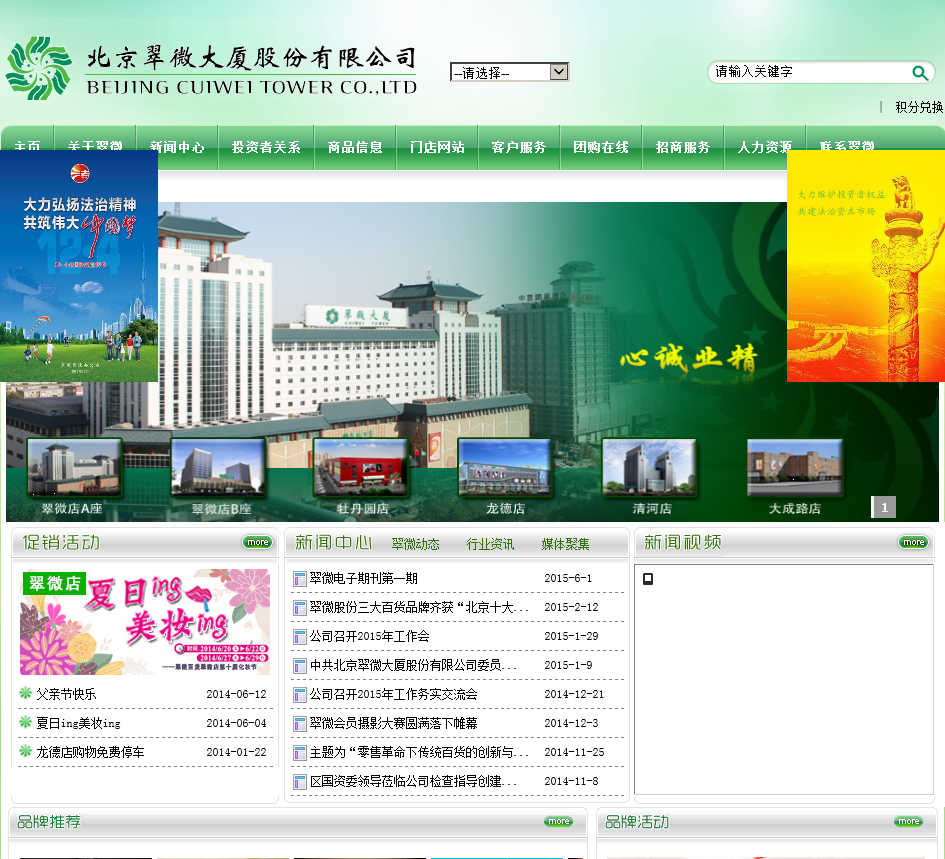Open the 夏日ing美妆ing promotion banner image
Screen dimensions: 945x859
coord(145,621)
